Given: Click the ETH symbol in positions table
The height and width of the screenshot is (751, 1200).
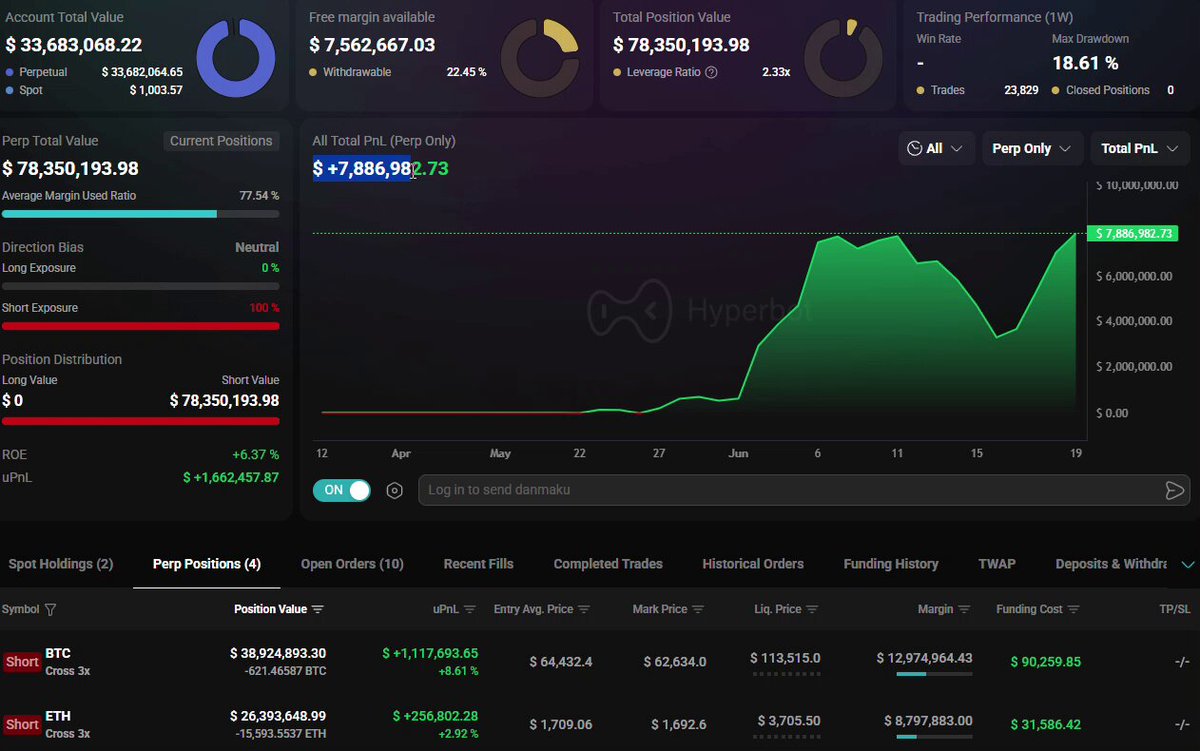Looking at the screenshot, I should pos(58,716).
